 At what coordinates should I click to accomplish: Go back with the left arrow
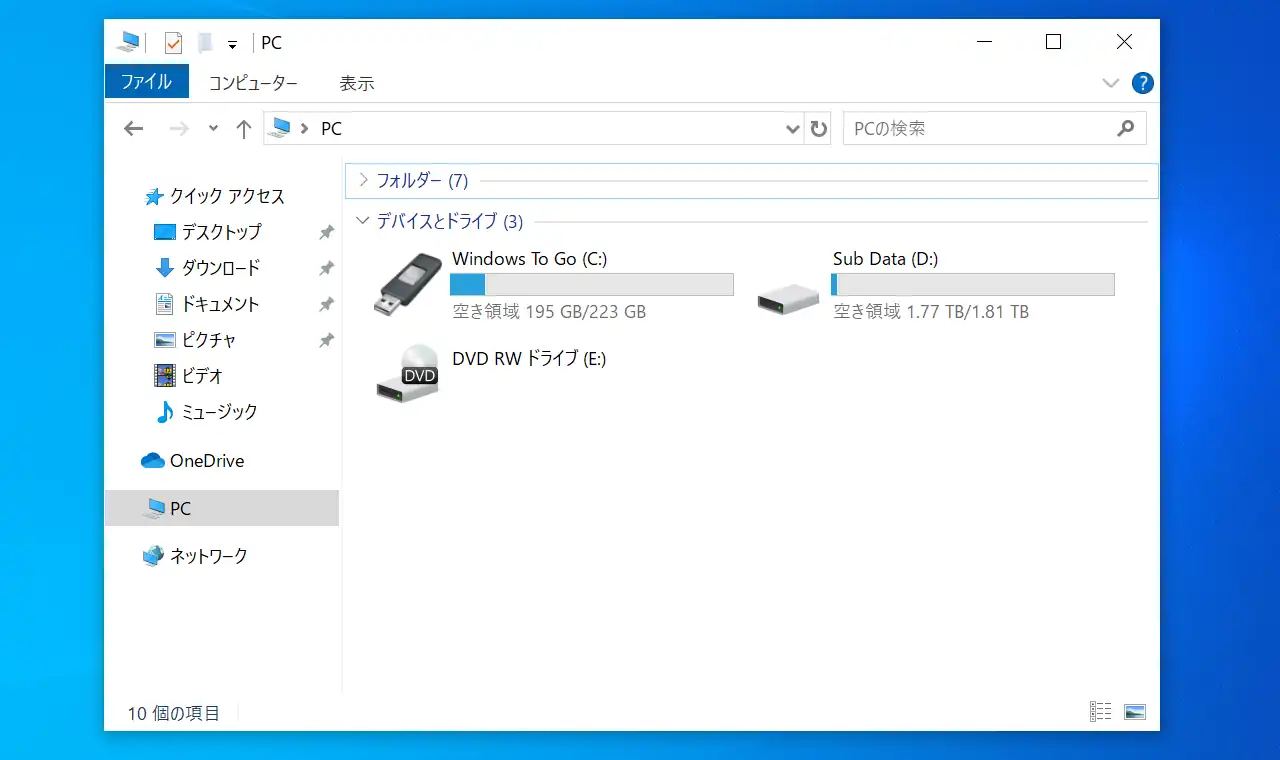pyautogui.click(x=133, y=128)
